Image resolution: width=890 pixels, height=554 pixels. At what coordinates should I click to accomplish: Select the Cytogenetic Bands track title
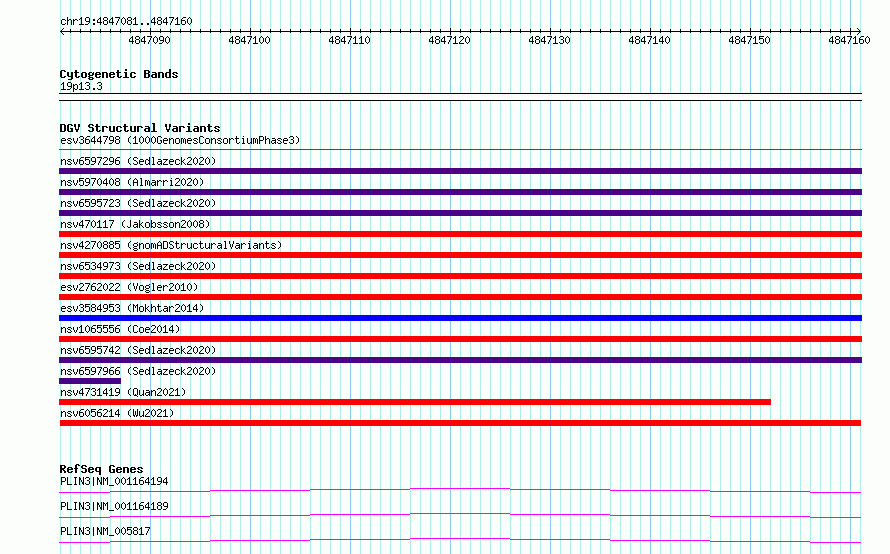119,74
